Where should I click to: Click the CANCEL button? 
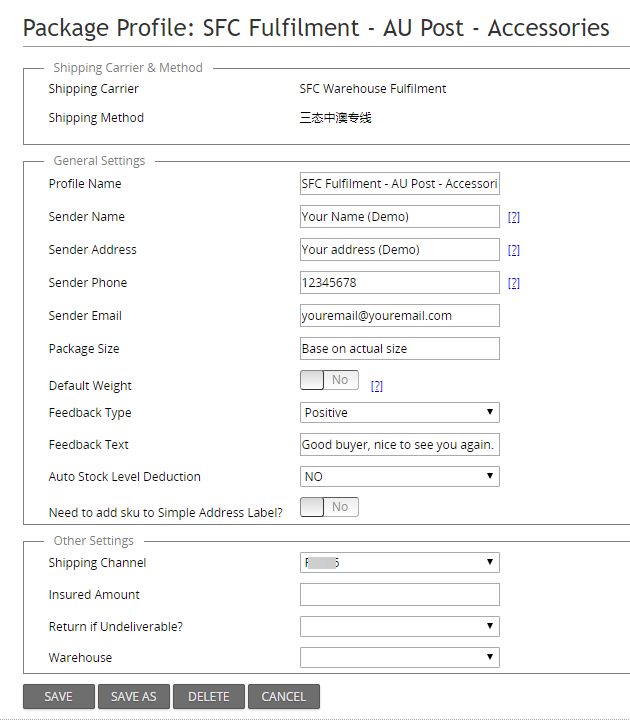tap(284, 697)
